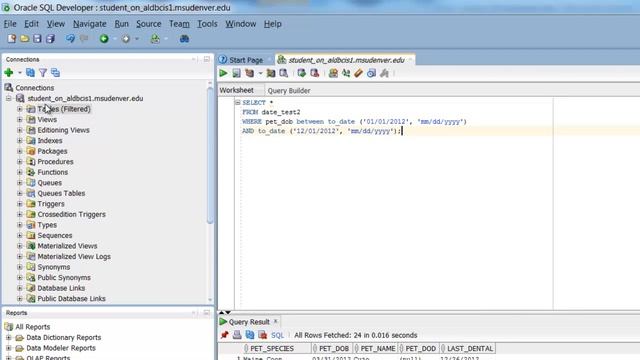640x360 pixels.
Task: Expand the Tables (Filtered) node
Action: [x=20, y=109]
